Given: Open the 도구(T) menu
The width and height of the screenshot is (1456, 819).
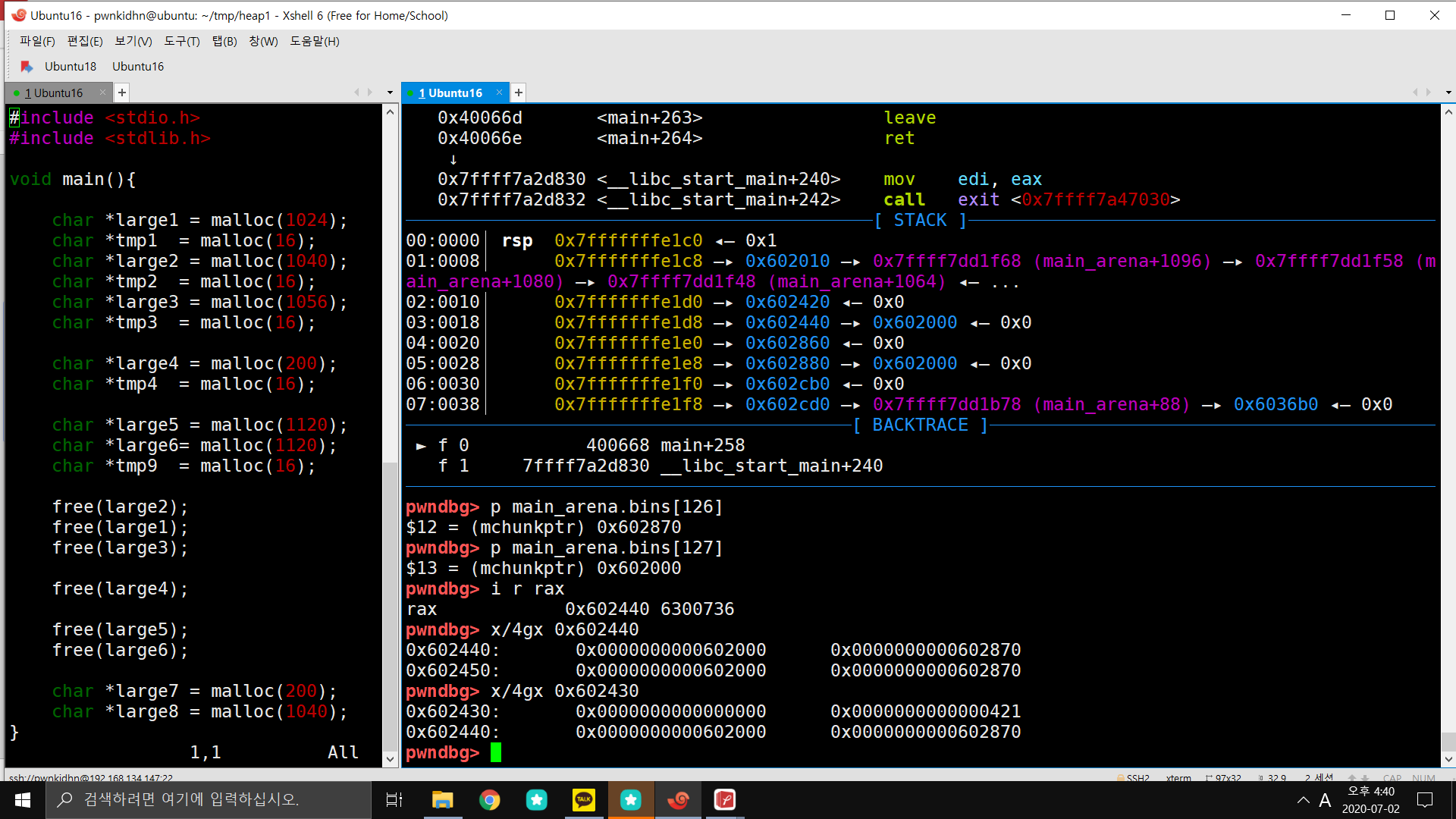Looking at the screenshot, I should coord(182,41).
